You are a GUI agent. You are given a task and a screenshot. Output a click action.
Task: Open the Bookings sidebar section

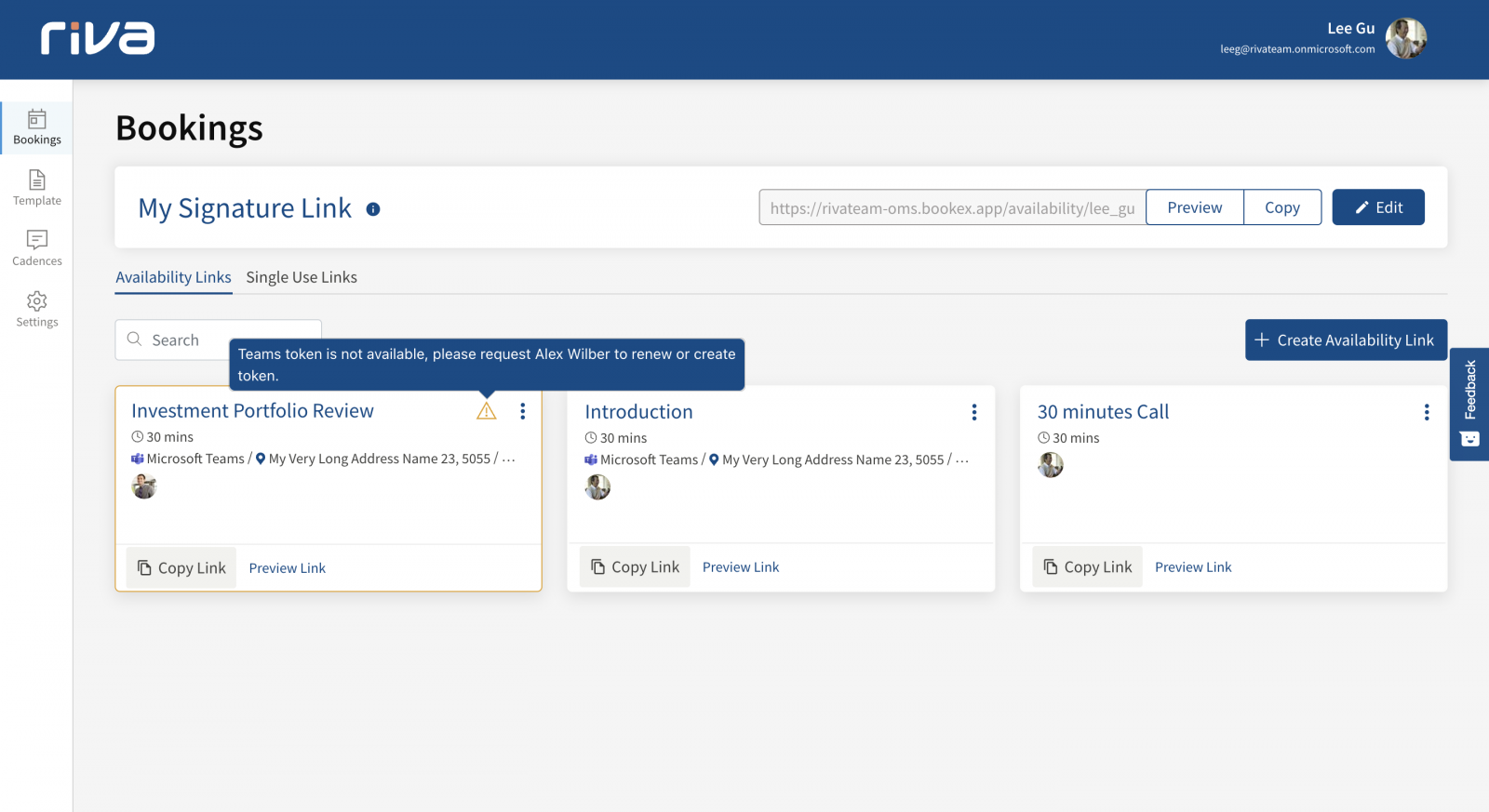tap(37, 127)
